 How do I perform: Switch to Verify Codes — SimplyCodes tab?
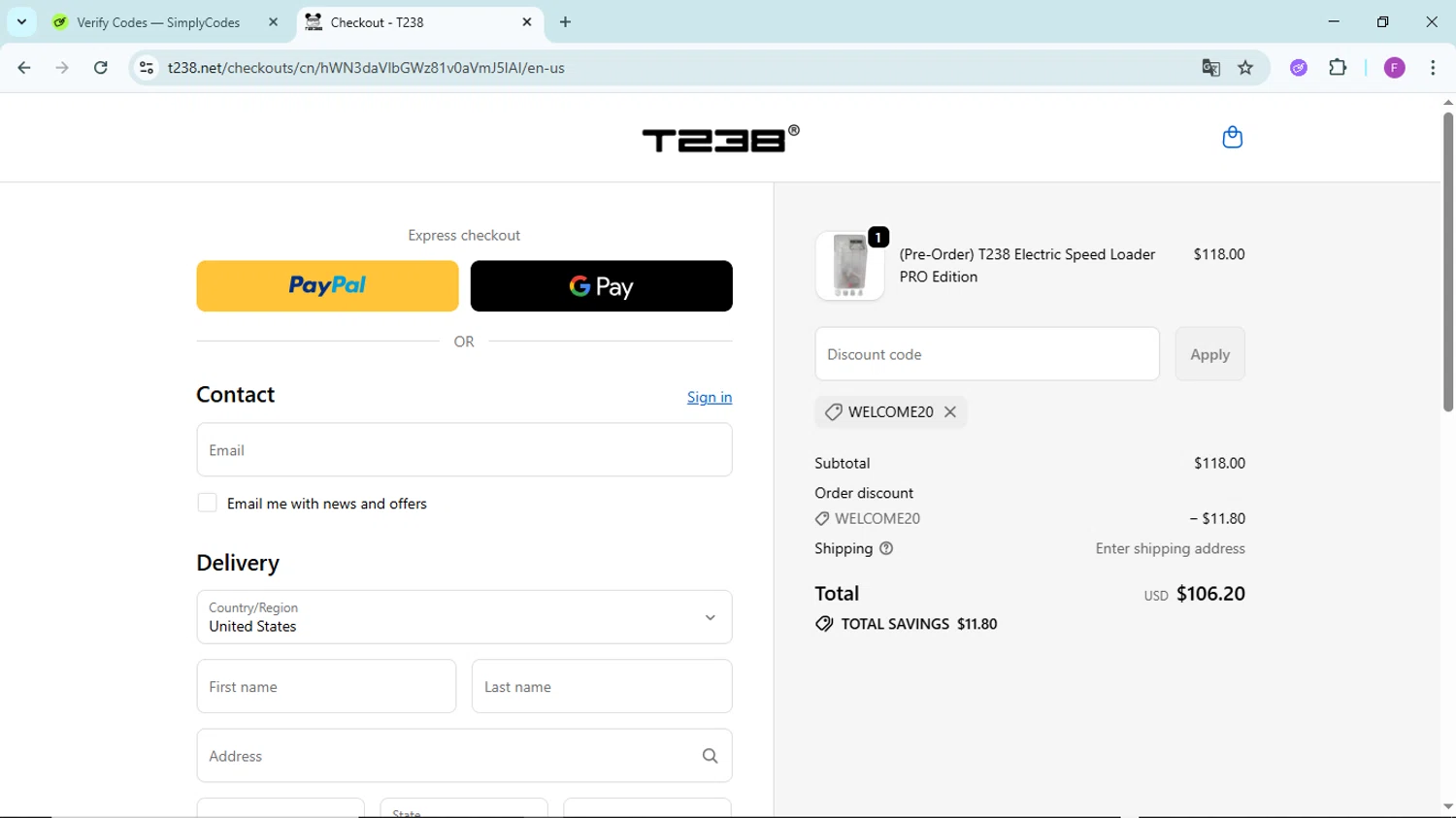pyautogui.click(x=159, y=22)
